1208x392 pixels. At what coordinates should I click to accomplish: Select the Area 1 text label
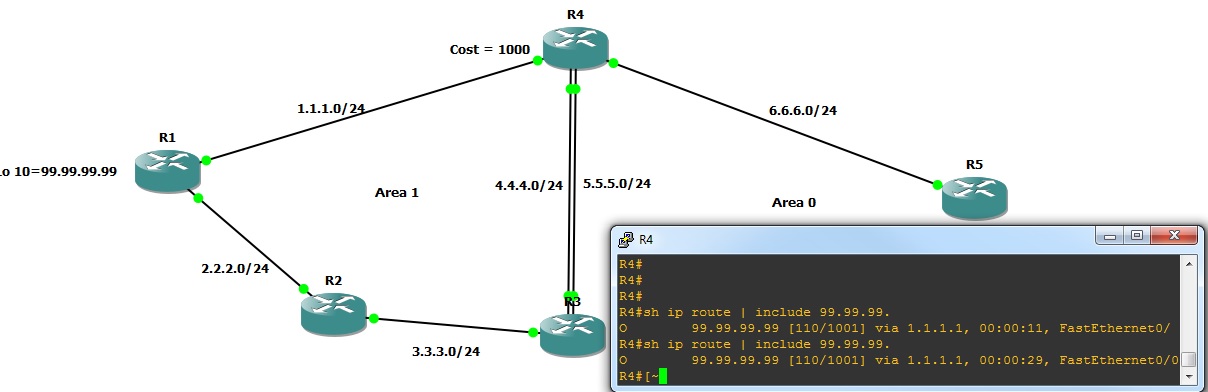pyautogui.click(x=396, y=192)
